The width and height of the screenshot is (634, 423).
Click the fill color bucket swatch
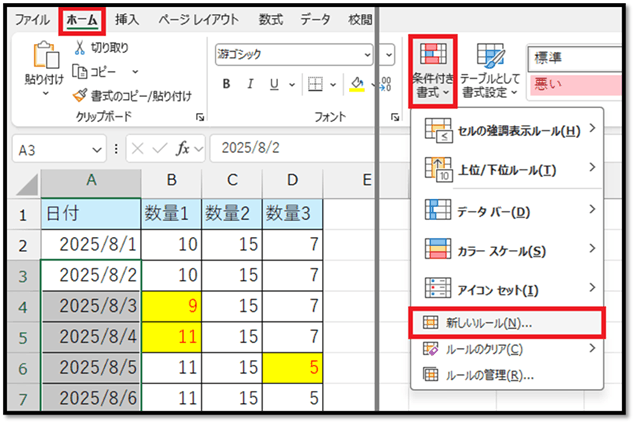(x=357, y=85)
